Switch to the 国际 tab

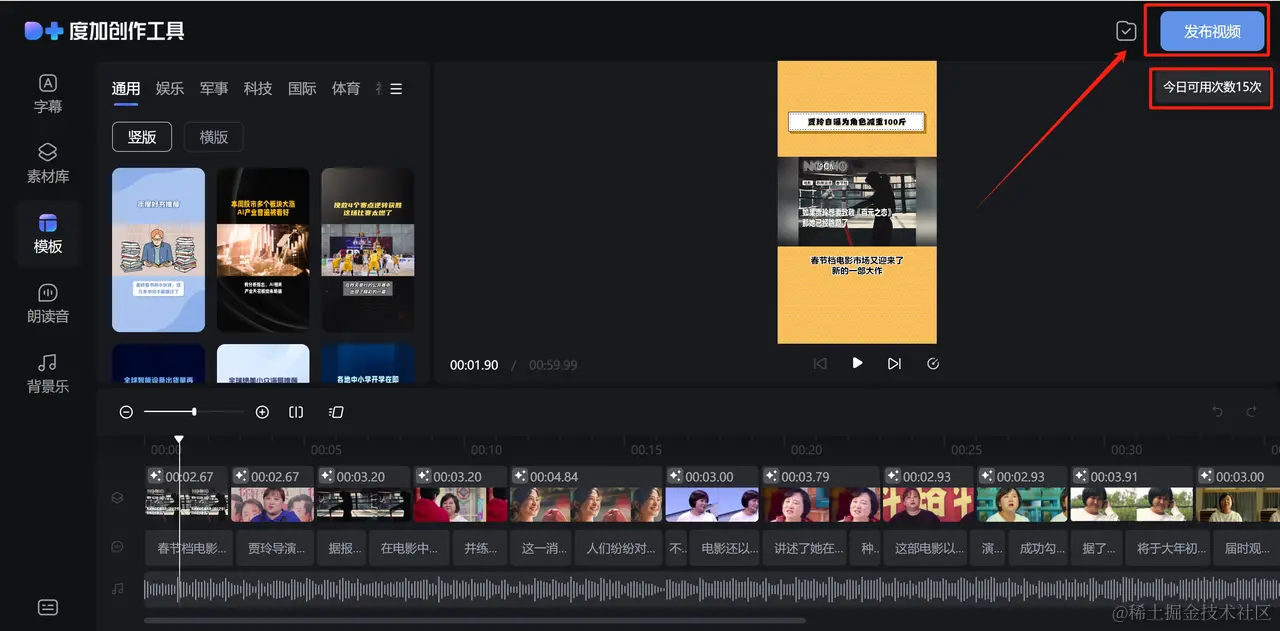(x=302, y=89)
